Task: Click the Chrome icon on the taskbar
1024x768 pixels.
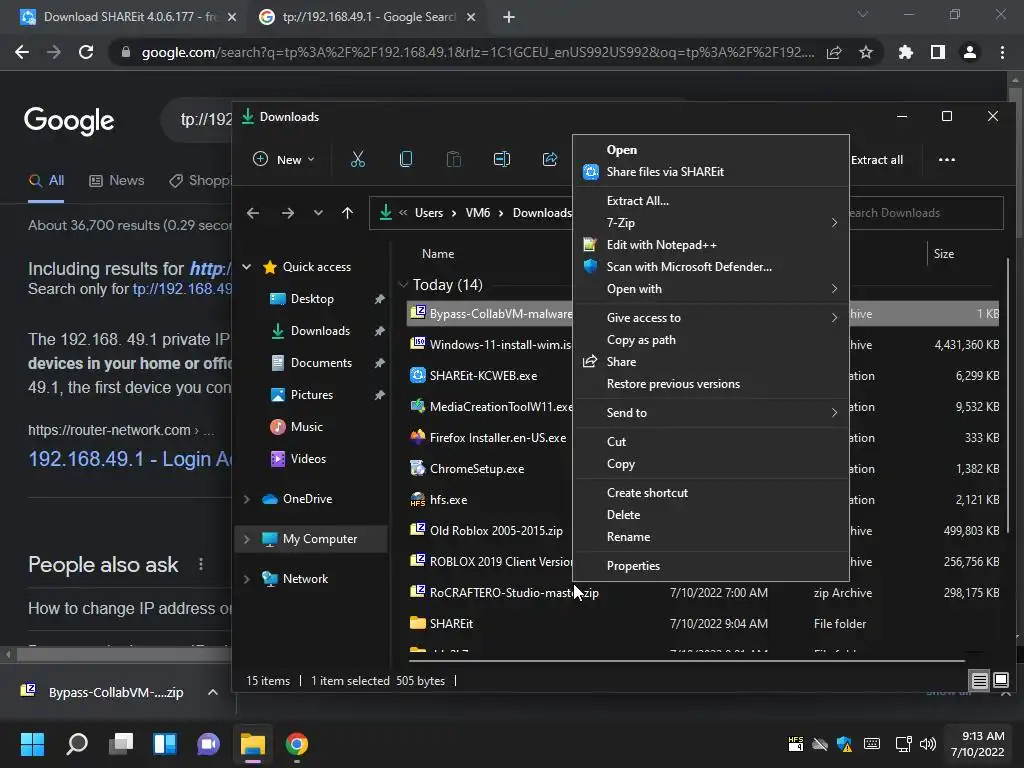Action: click(x=296, y=744)
